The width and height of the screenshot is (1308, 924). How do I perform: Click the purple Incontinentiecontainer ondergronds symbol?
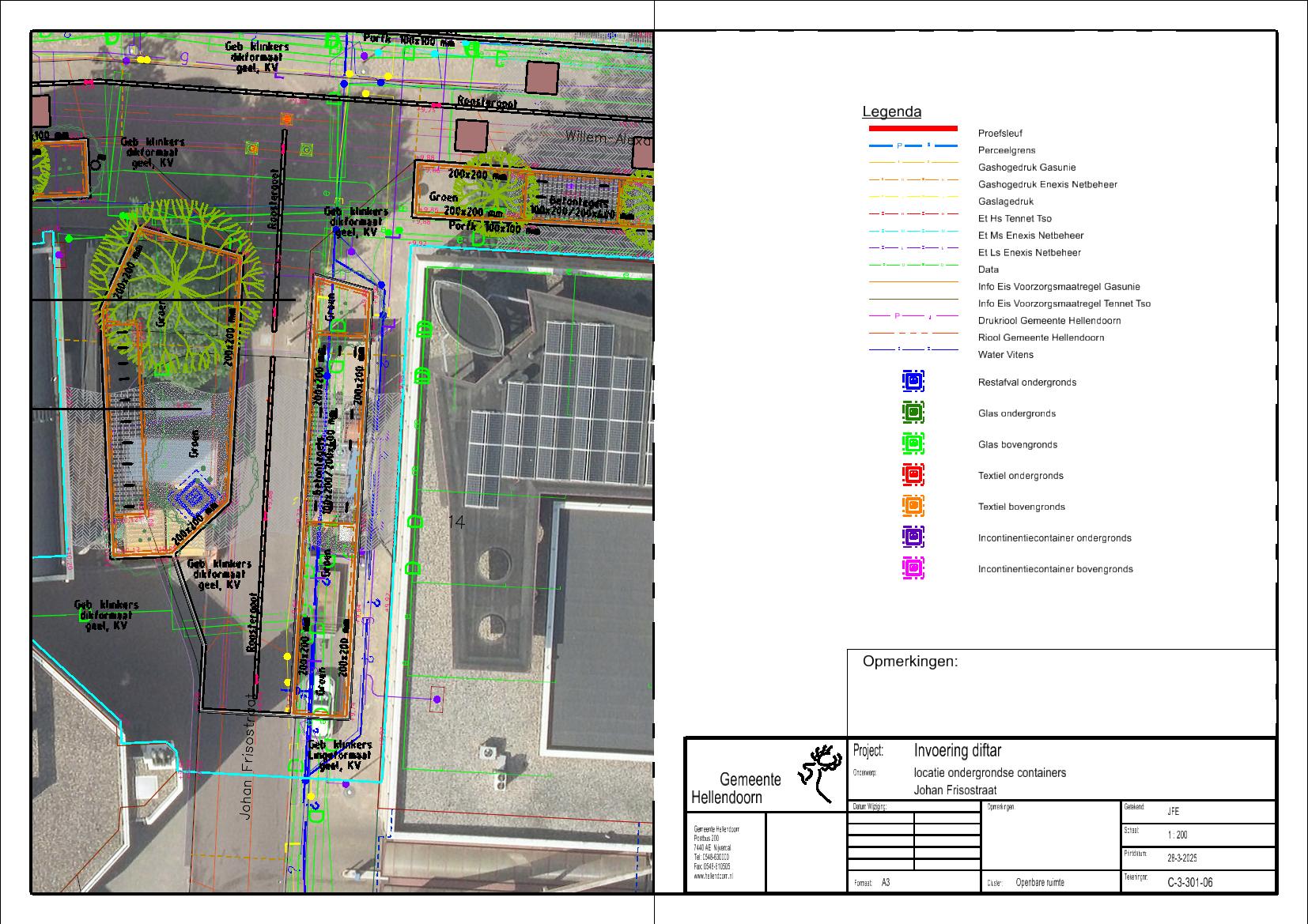(x=913, y=537)
